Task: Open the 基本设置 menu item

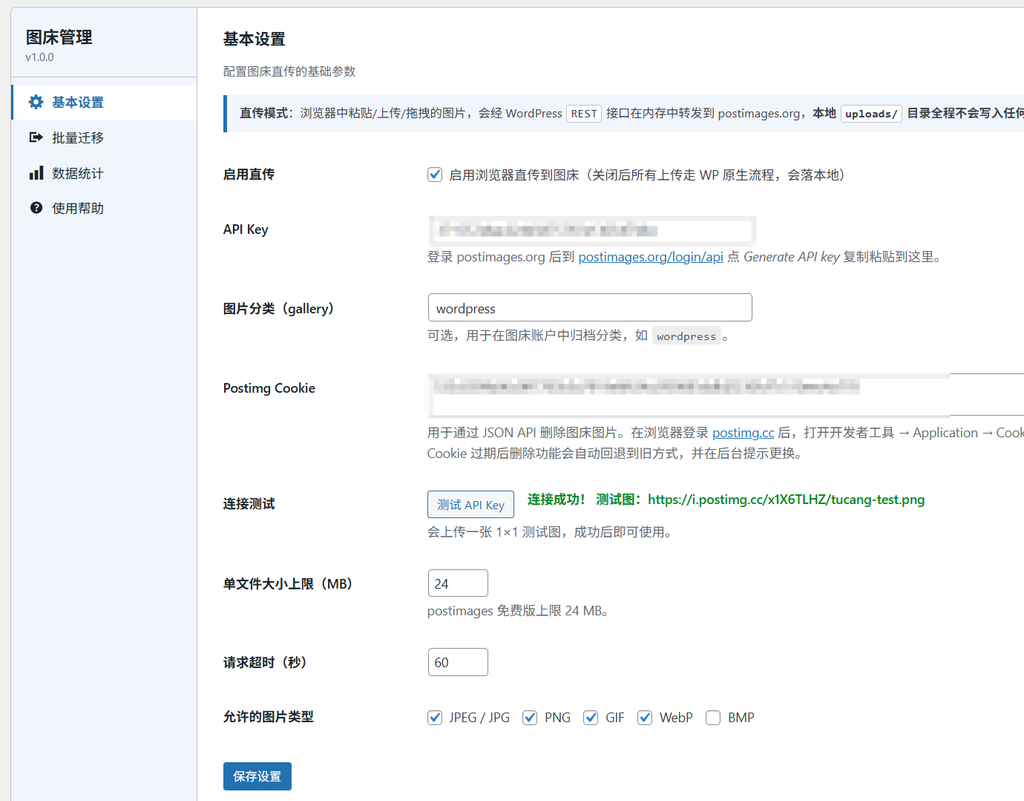Action: click(104, 102)
